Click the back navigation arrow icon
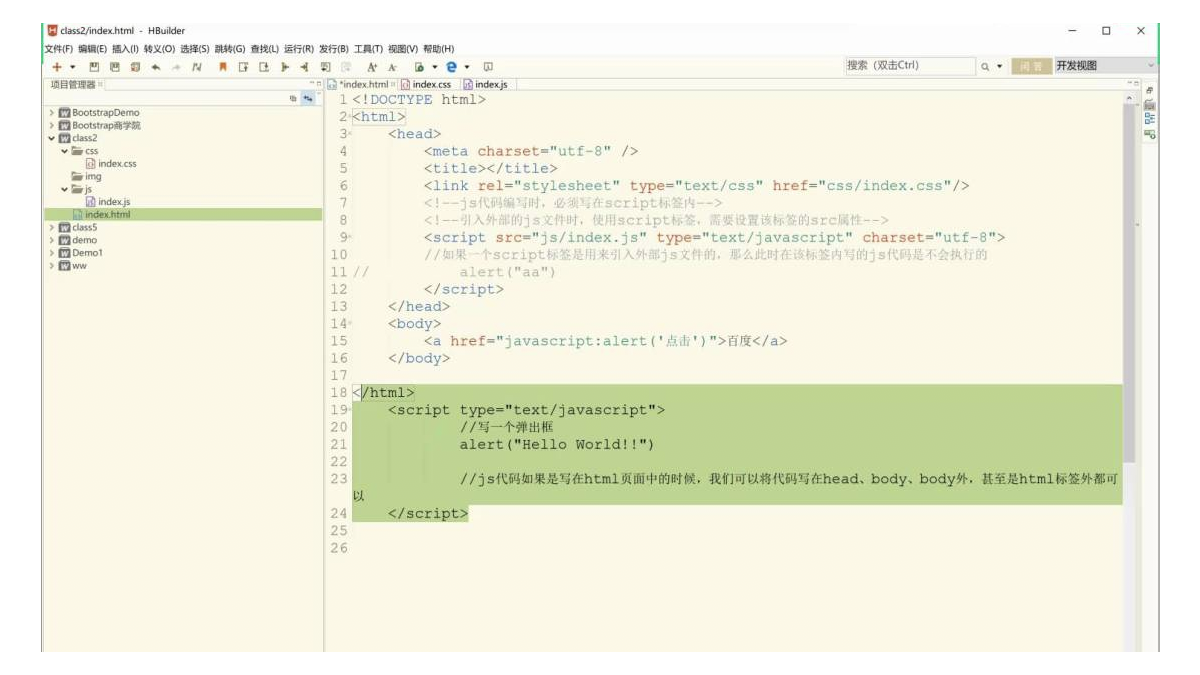This screenshot has width=1200, height=675. pos(156,66)
